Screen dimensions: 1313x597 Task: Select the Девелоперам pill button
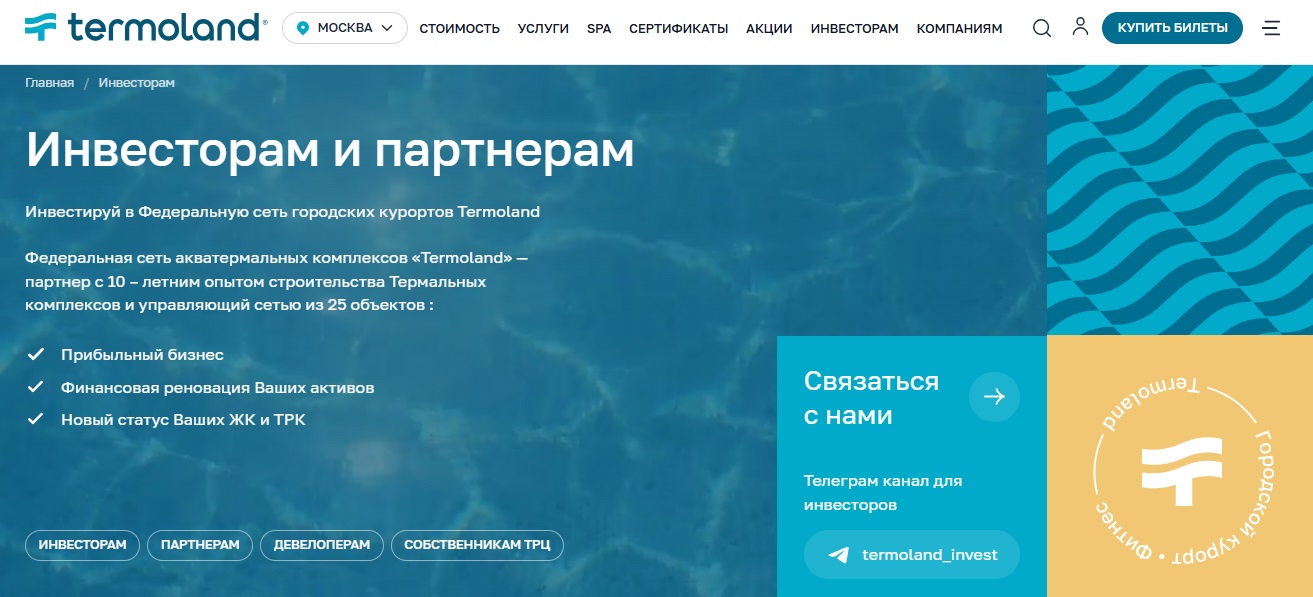[322, 545]
